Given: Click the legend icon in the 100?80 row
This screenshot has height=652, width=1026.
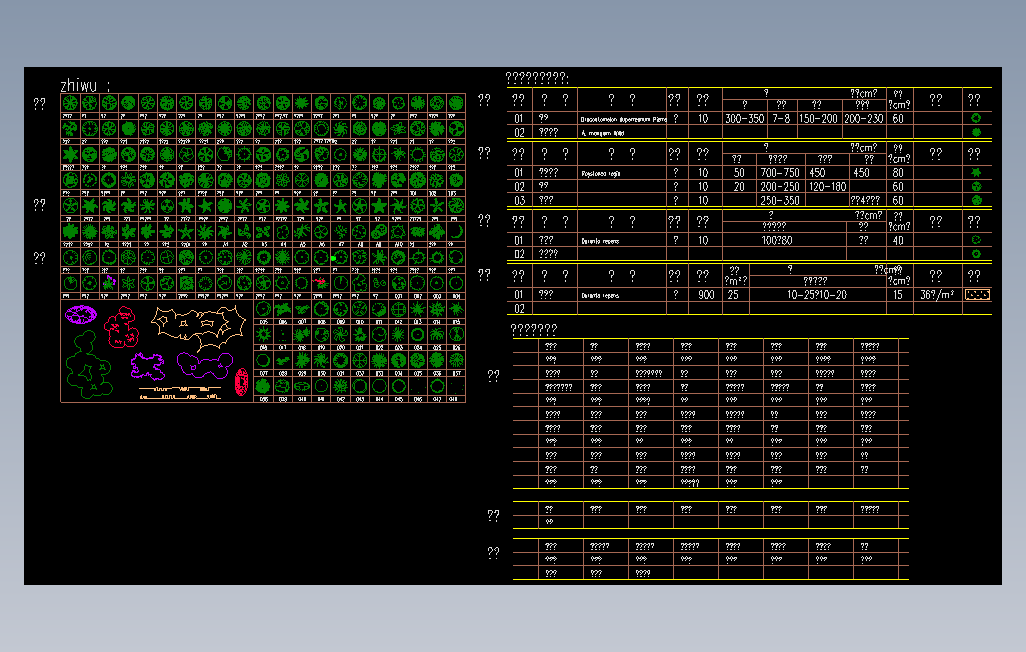Looking at the screenshot, I should 976,240.
